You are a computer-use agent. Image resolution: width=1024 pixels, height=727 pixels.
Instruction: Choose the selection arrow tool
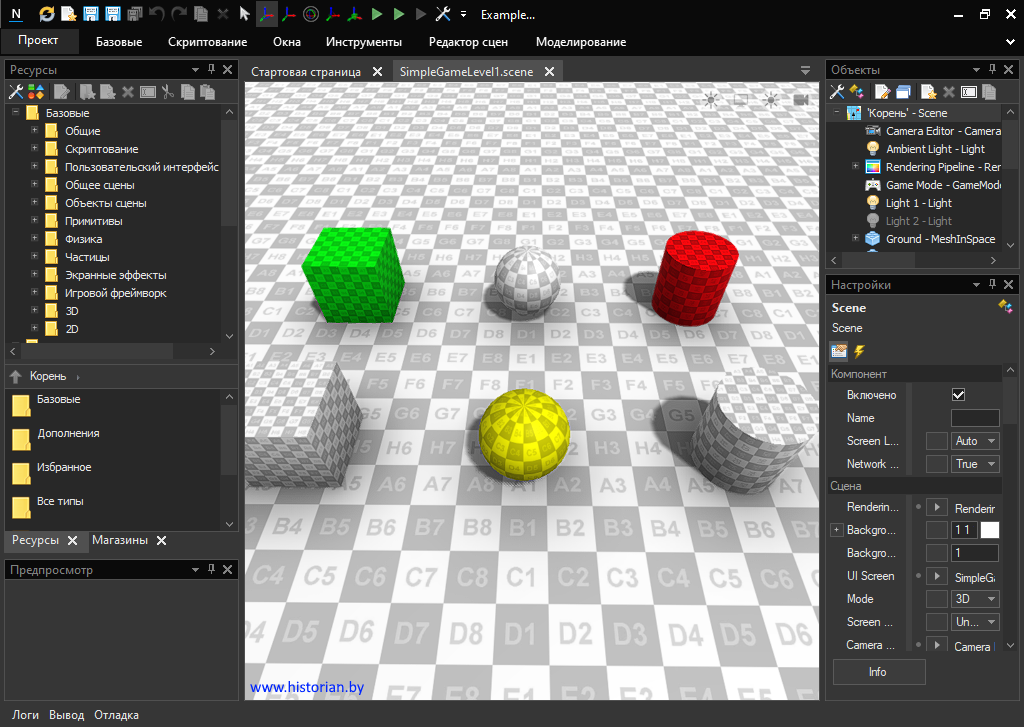click(x=244, y=15)
